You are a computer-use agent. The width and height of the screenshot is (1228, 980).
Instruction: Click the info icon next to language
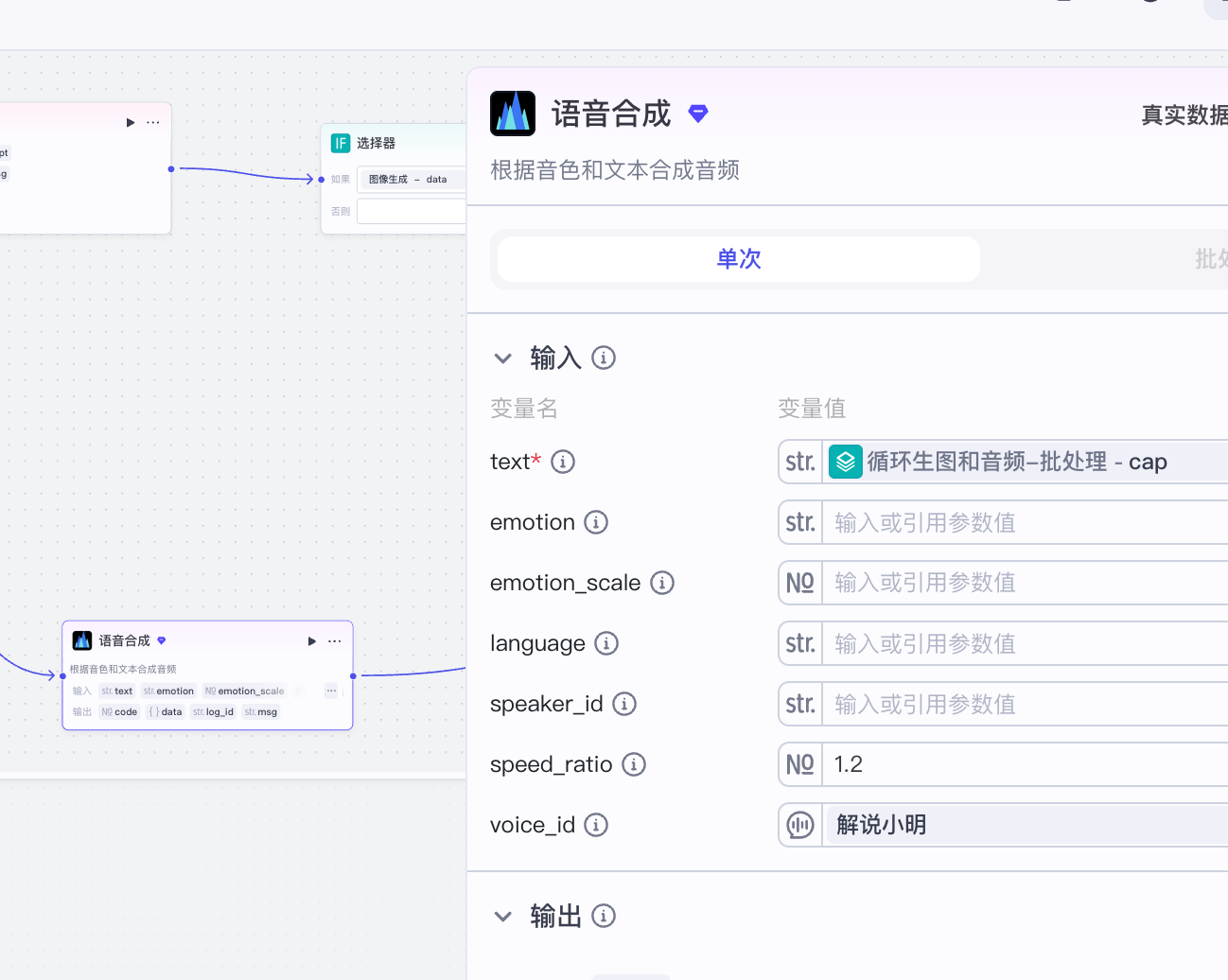point(606,643)
